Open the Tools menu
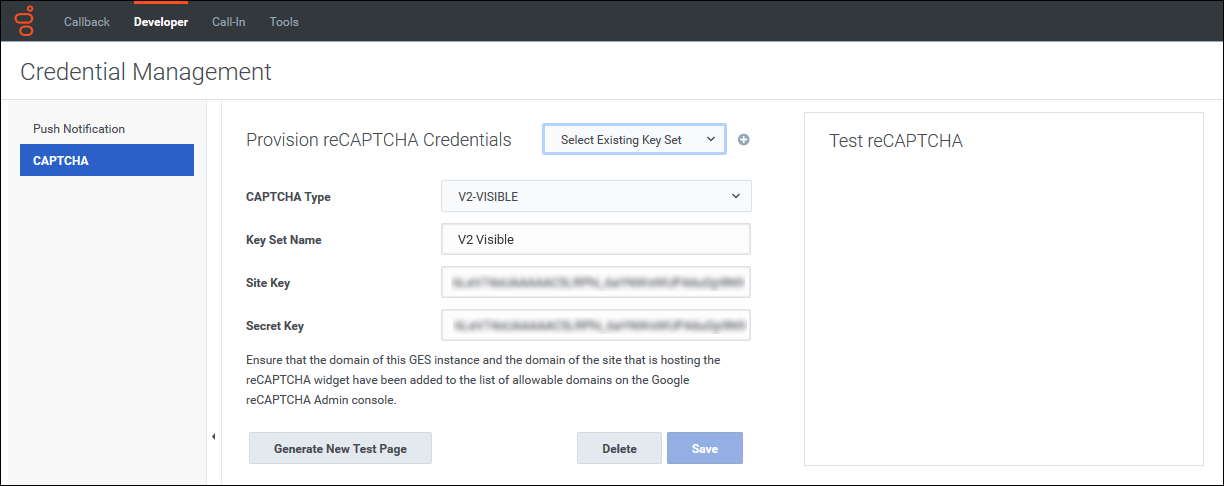Screen dimensions: 1224x486 (x=284, y=22)
